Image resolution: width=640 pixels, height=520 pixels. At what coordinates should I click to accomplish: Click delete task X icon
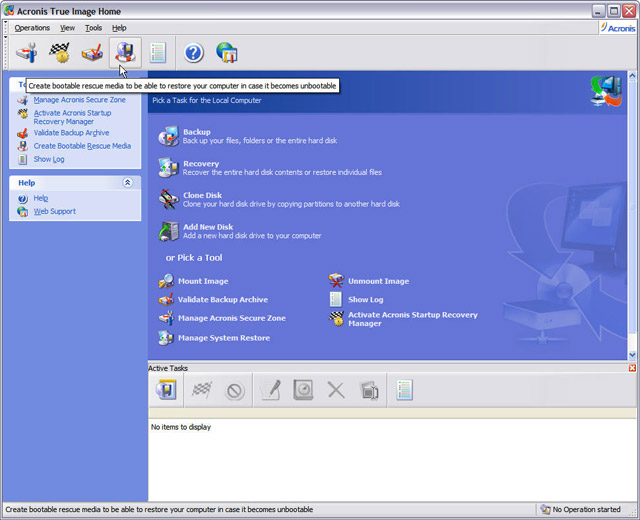pos(336,390)
